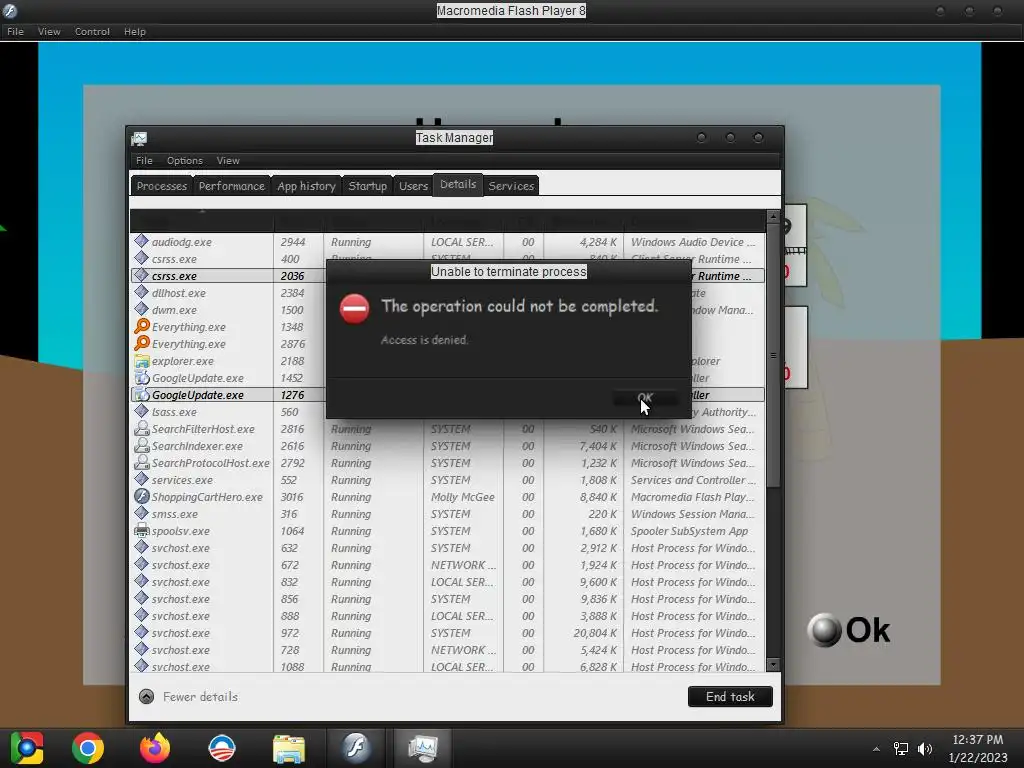
Task: Click the process list vertical scrollbar thumb
Action: (x=773, y=356)
